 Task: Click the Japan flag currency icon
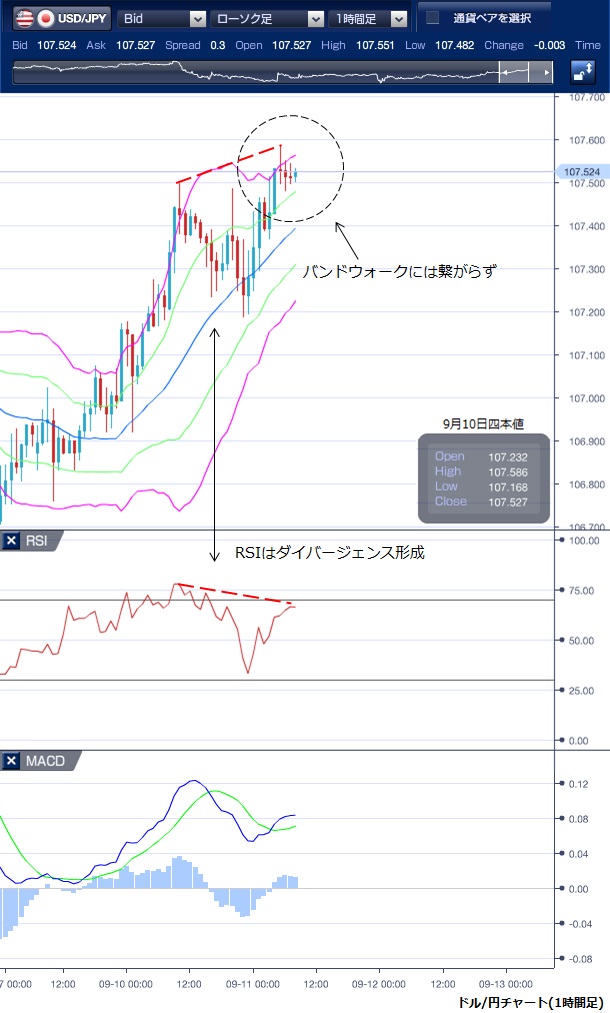point(45,18)
